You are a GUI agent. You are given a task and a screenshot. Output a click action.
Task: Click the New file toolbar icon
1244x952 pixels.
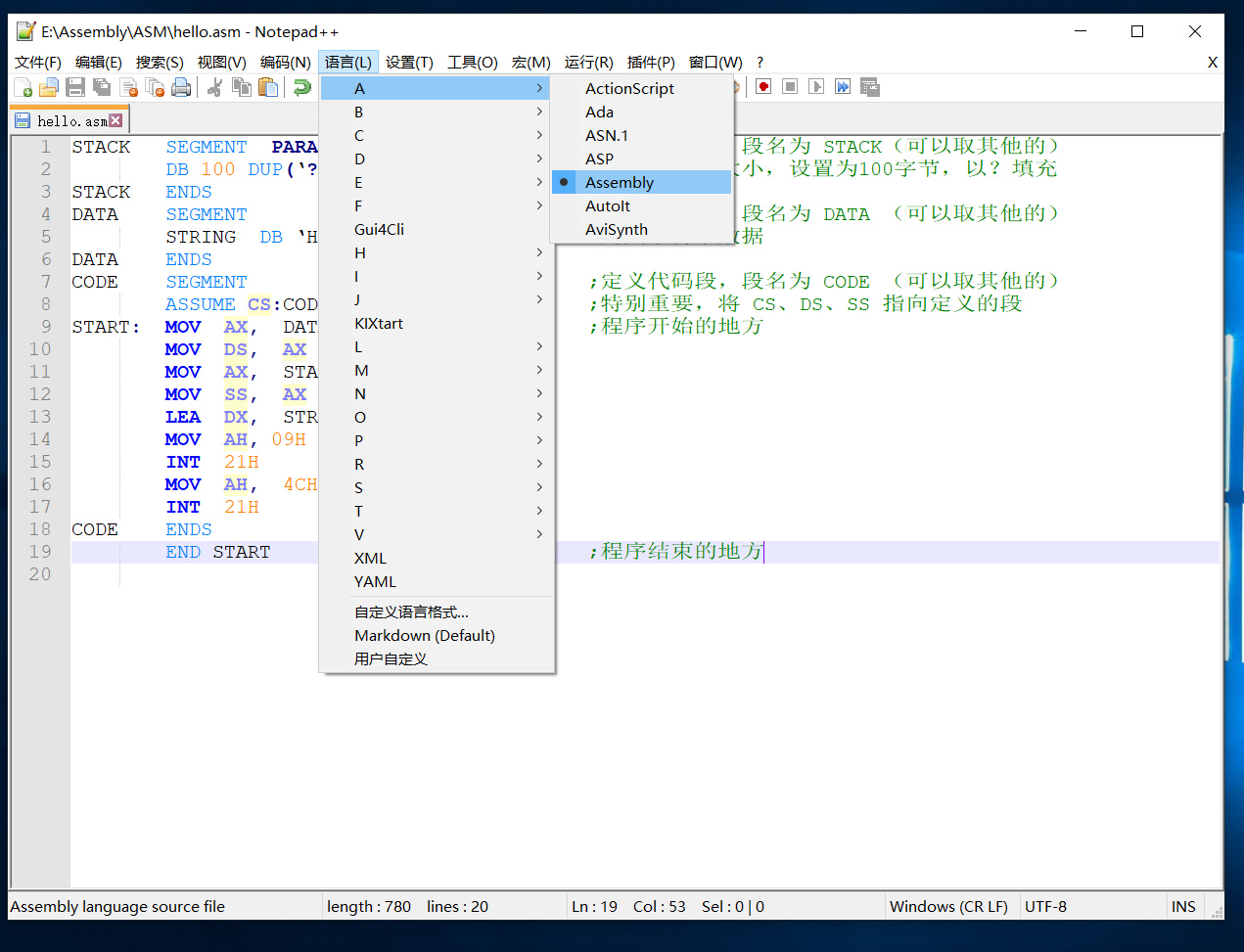[x=23, y=88]
